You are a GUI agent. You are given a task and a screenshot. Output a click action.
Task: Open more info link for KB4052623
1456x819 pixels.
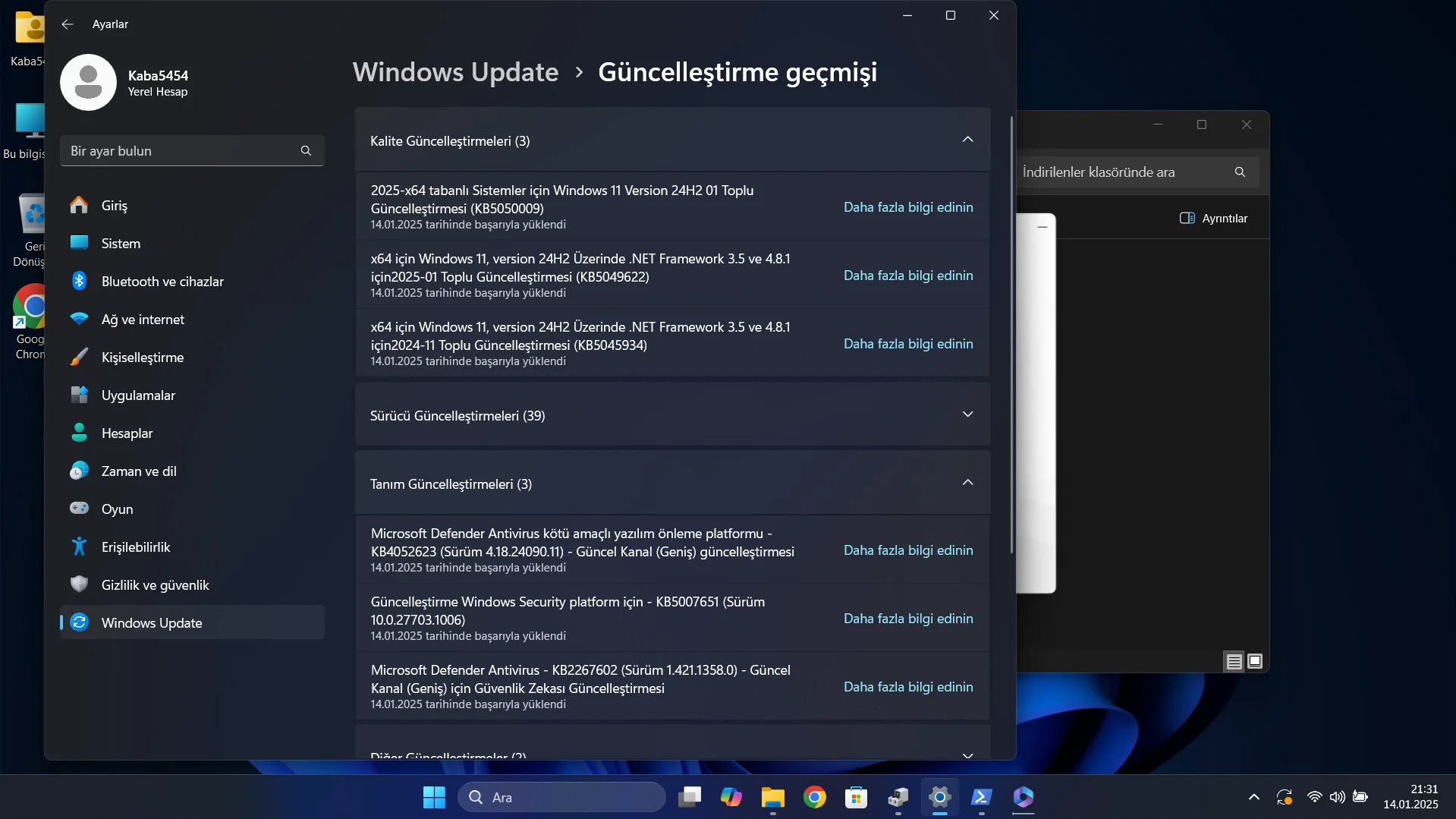908,550
